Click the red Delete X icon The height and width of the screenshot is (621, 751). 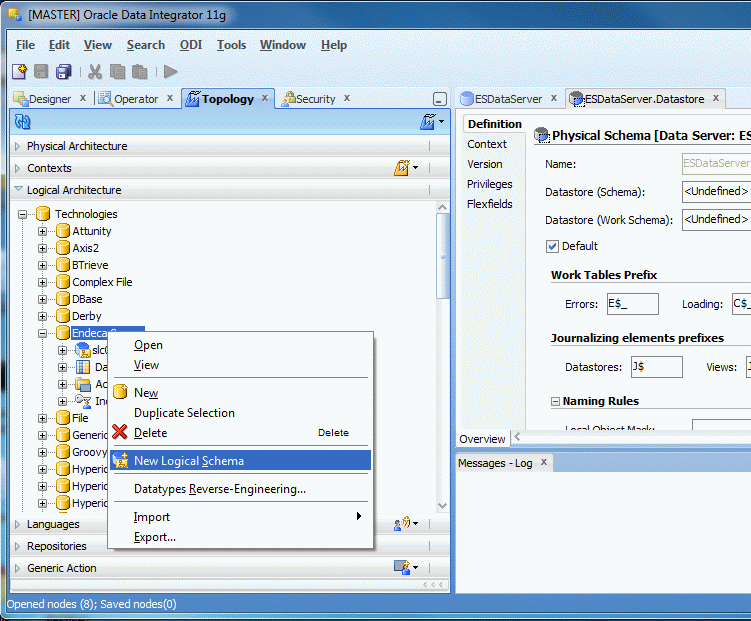point(120,432)
